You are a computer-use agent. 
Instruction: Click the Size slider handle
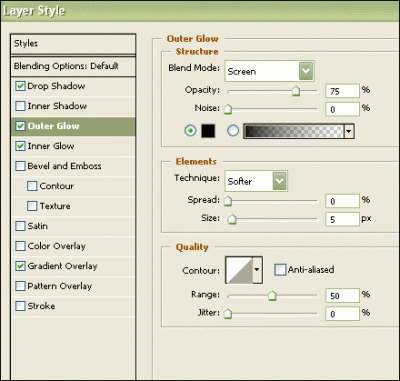pos(232,219)
